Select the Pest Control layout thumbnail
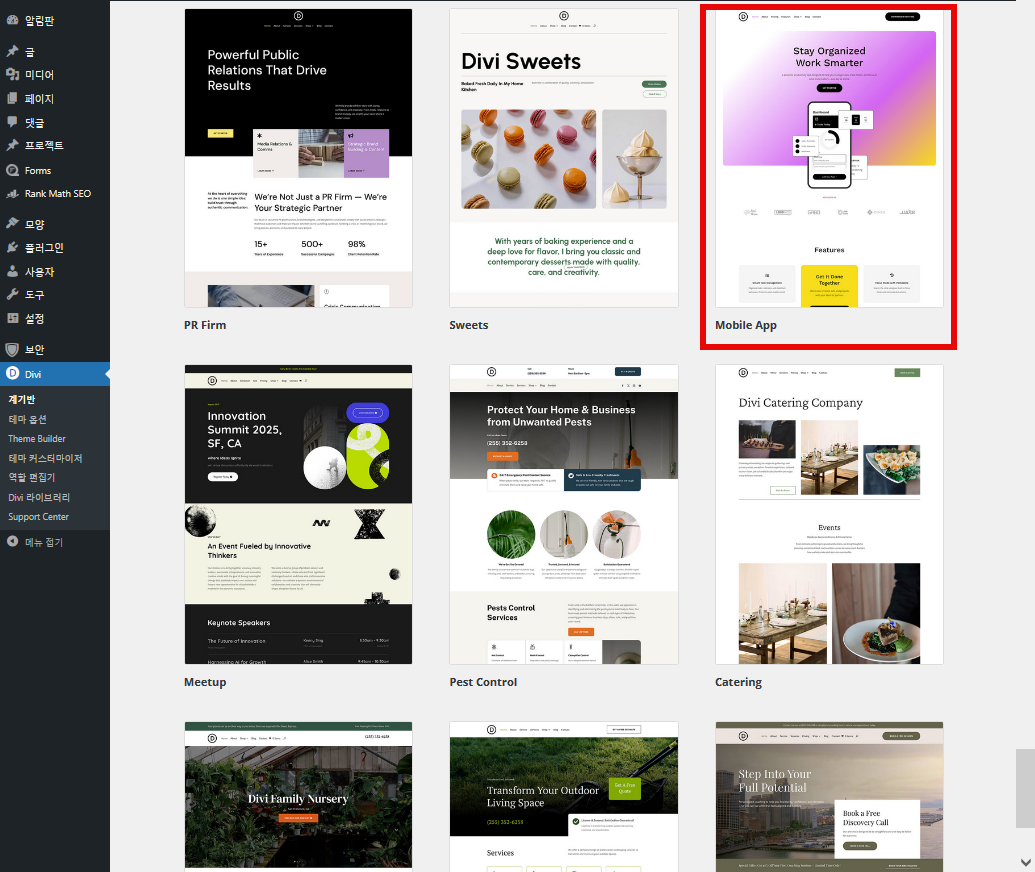Screen dimensions: 1035x872 [564, 514]
